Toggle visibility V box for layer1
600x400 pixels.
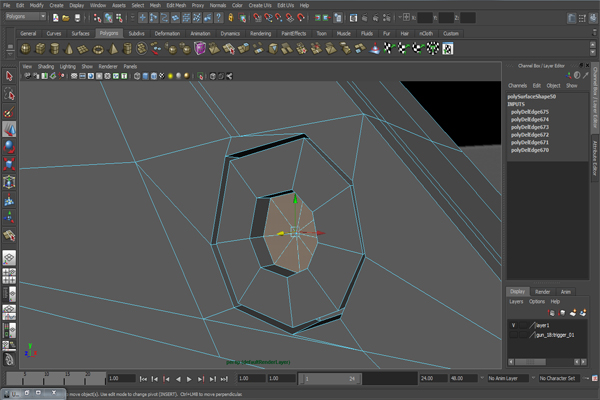(514, 325)
